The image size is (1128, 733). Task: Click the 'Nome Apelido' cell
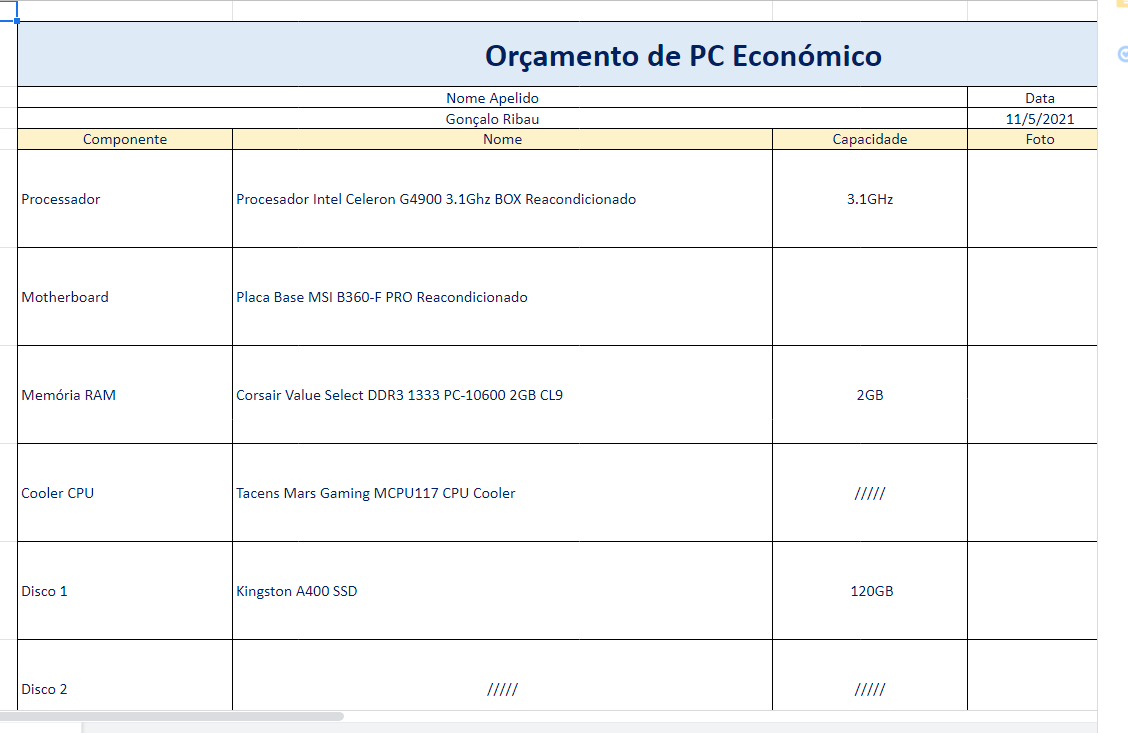[x=492, y=98]
